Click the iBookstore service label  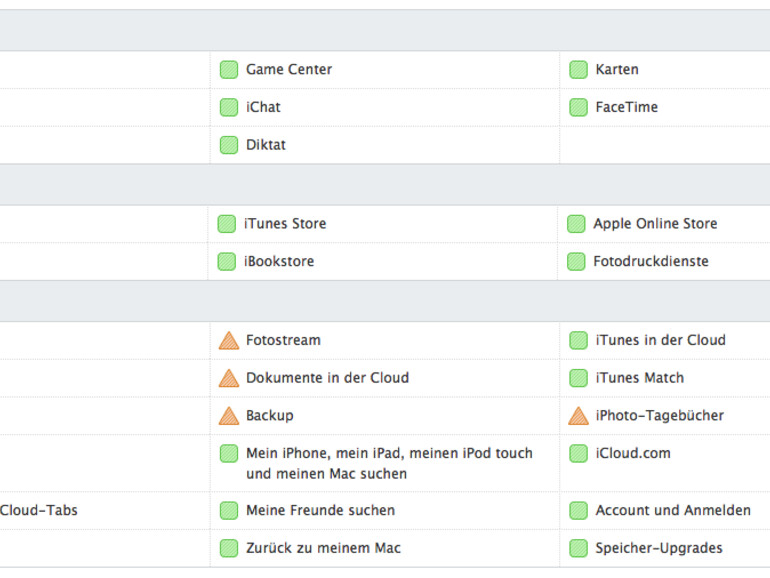(x=279, y=262)
